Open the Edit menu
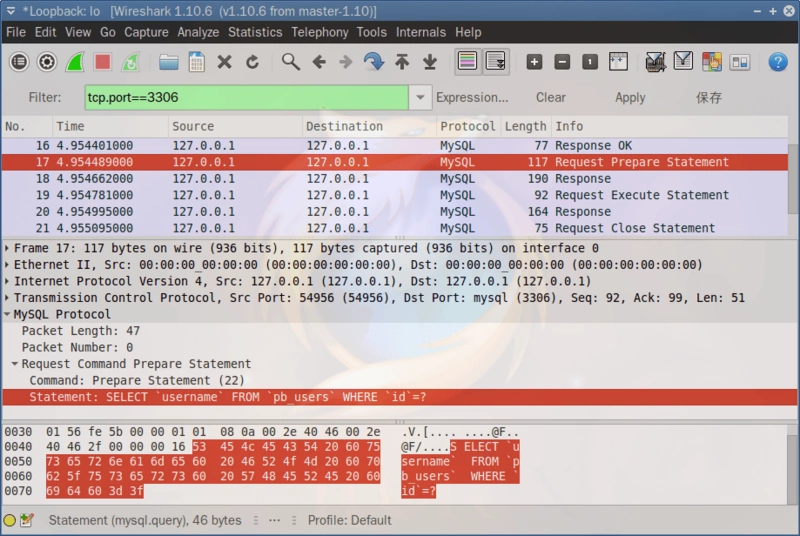Screen dimensions: 800x536 point(45,32)
